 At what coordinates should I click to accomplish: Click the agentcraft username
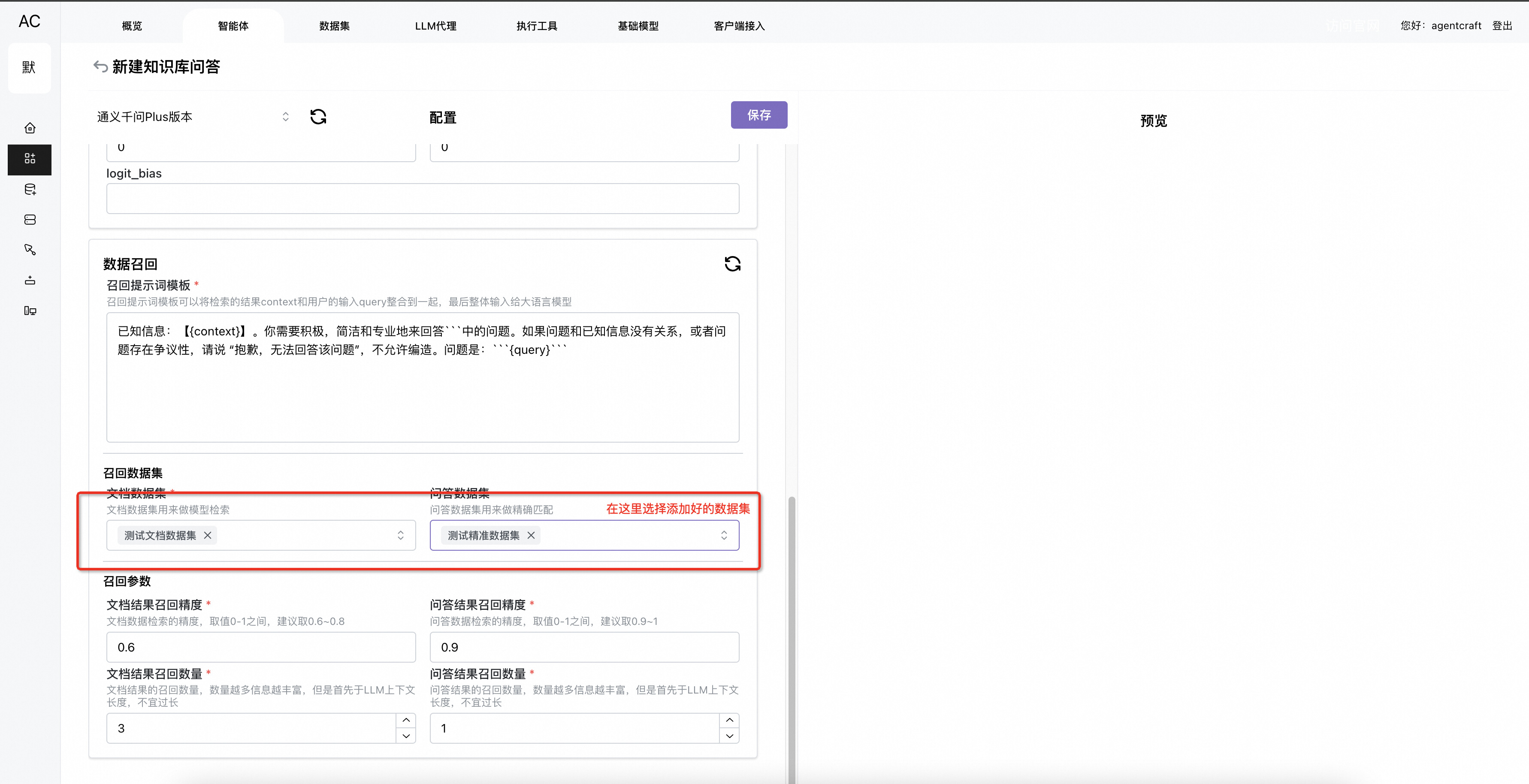click(1456, 26)
